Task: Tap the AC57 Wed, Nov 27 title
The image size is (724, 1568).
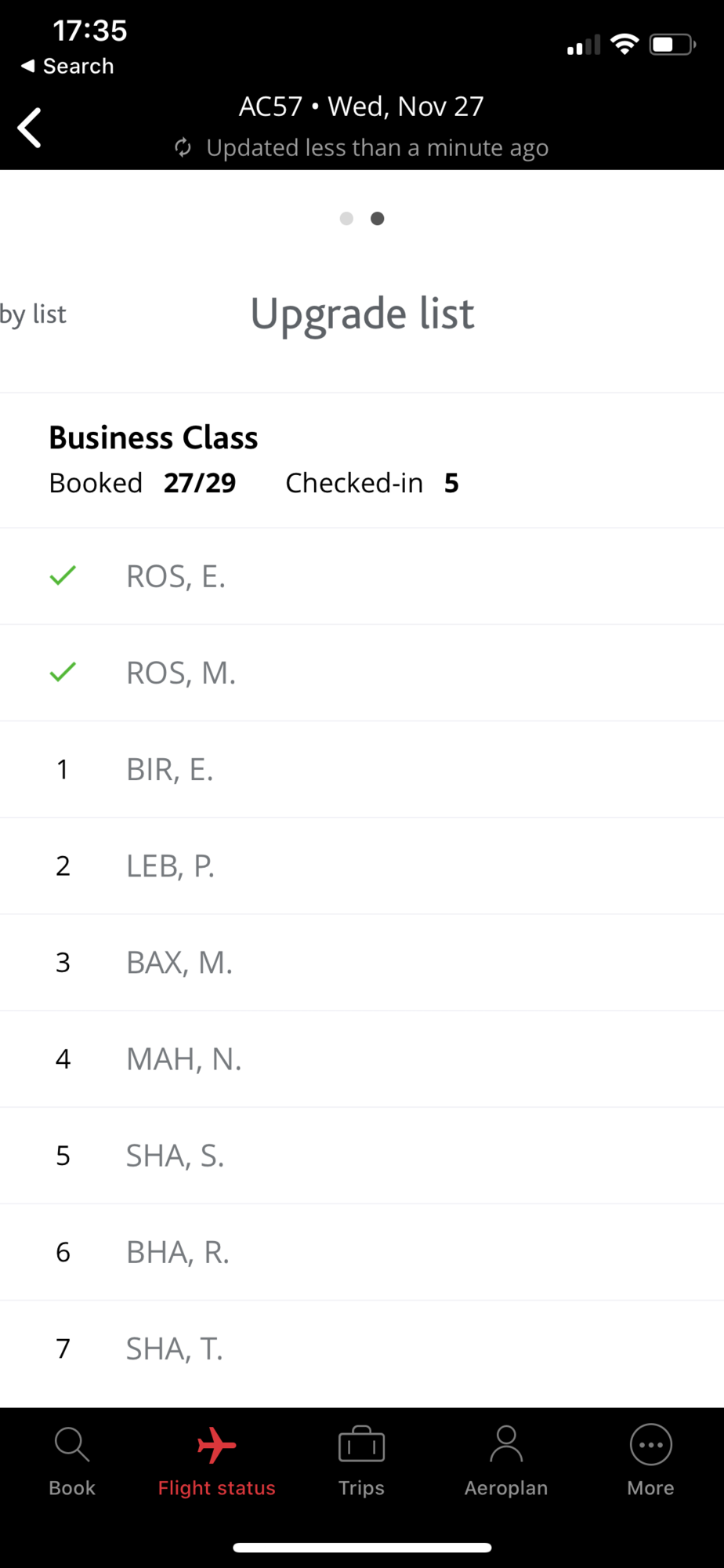Action: 361,107
